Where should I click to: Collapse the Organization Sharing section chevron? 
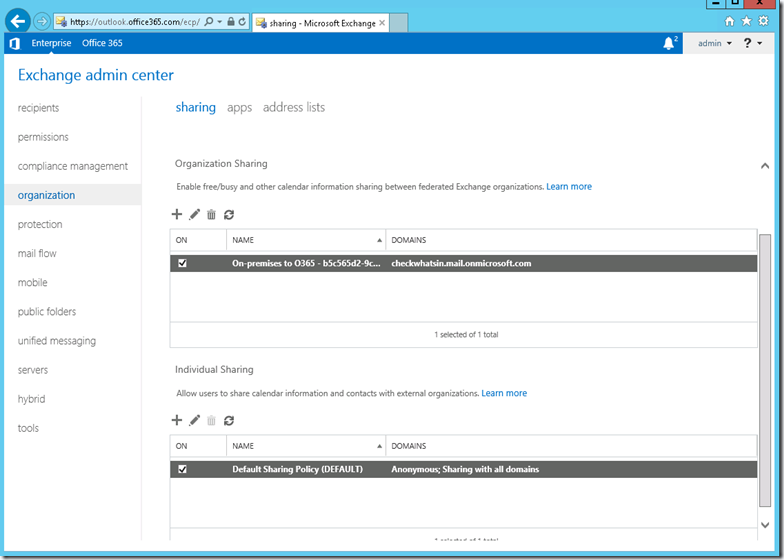pyautogui.click(x=764, y=166)
